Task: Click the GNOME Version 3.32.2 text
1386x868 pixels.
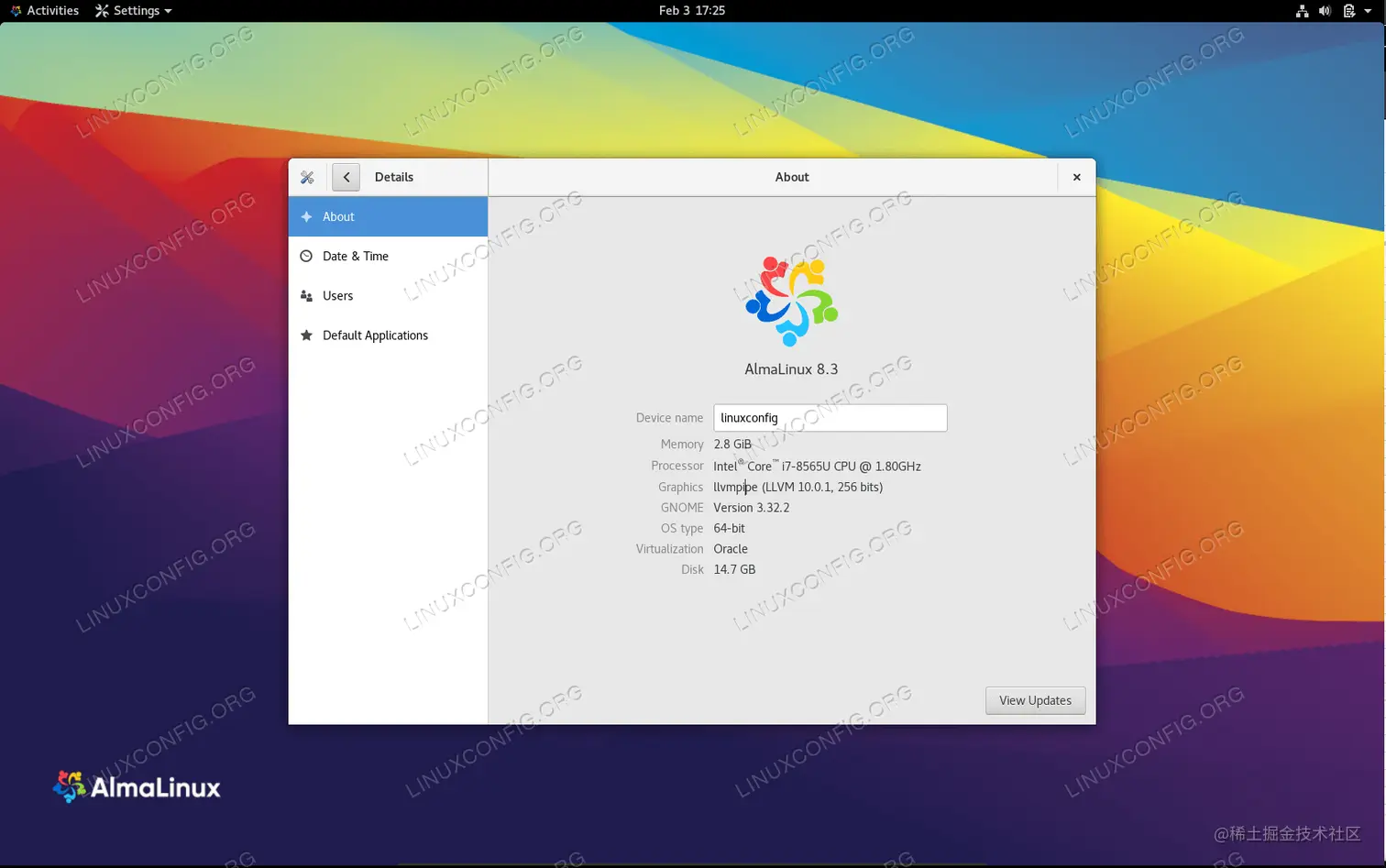Action: [x=752, y=508]
